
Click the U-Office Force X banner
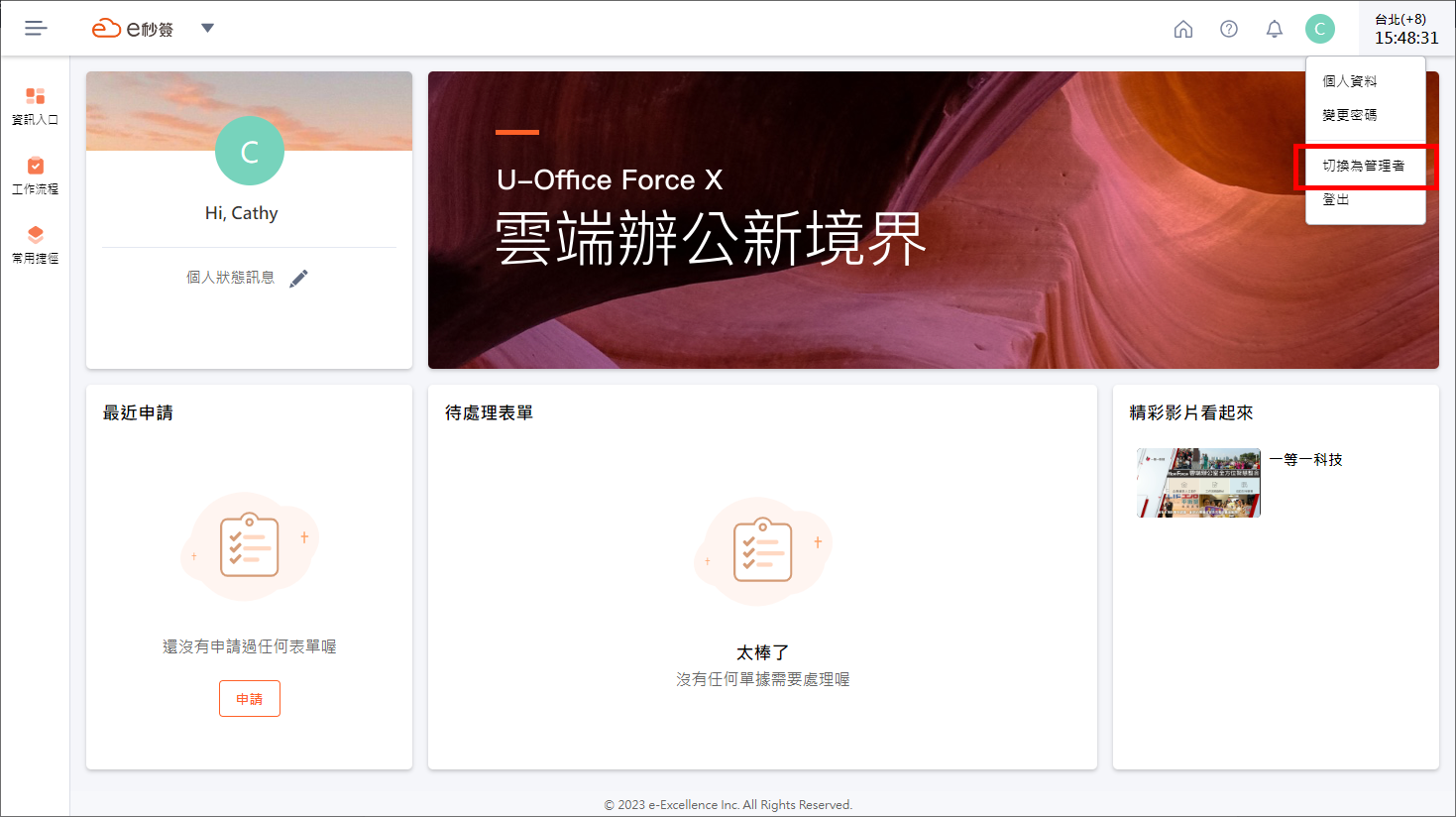(934, 220)
